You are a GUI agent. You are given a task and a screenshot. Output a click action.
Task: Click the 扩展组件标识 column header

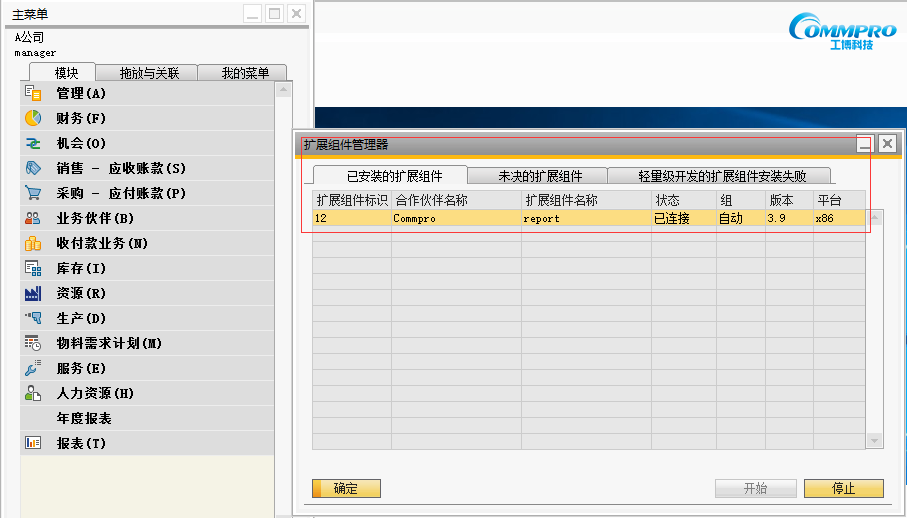(x=352, y=200)
